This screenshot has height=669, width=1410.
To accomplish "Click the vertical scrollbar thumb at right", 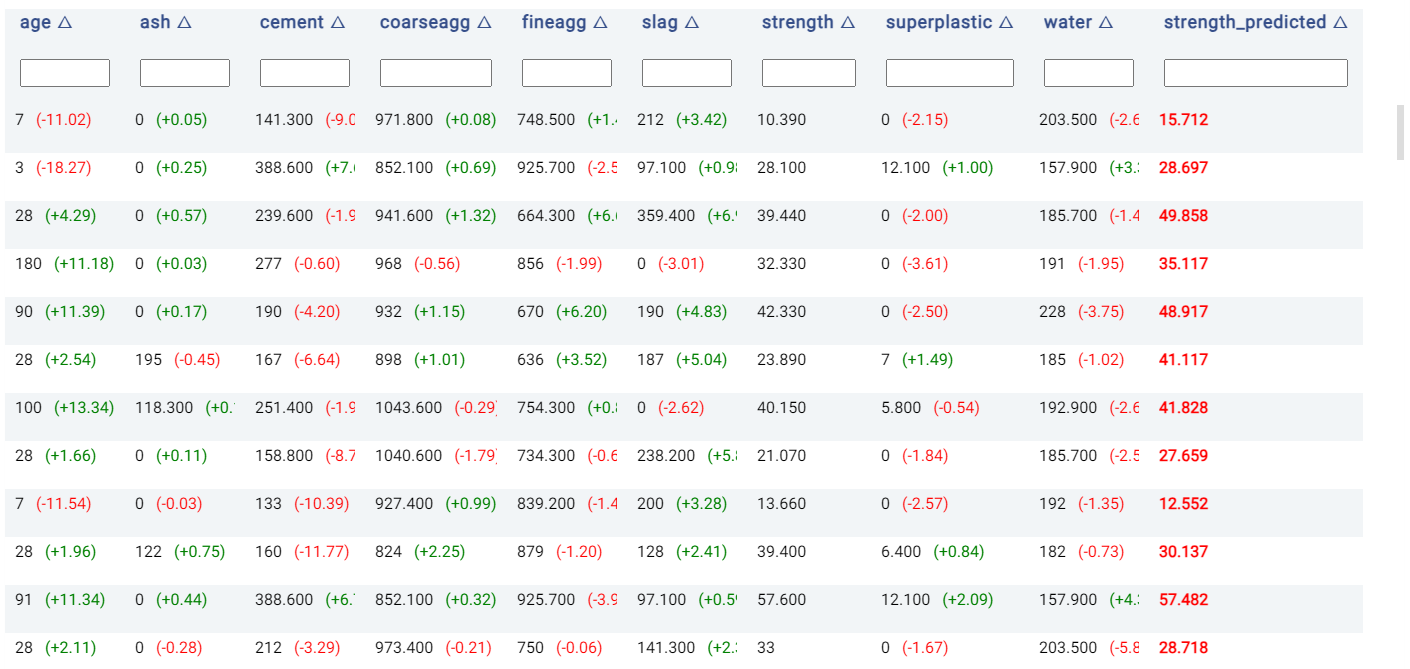I will click(1400, 131).
